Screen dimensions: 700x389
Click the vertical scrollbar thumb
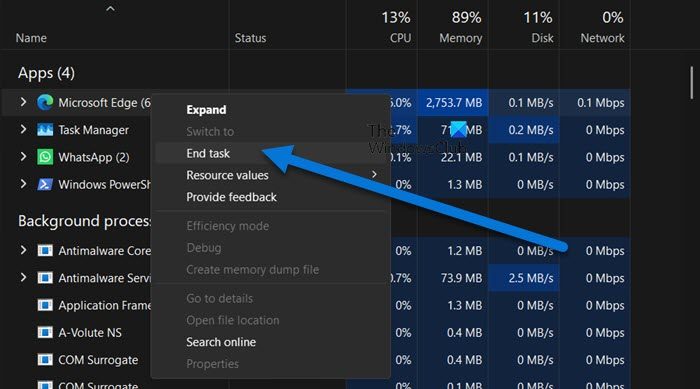692,83
